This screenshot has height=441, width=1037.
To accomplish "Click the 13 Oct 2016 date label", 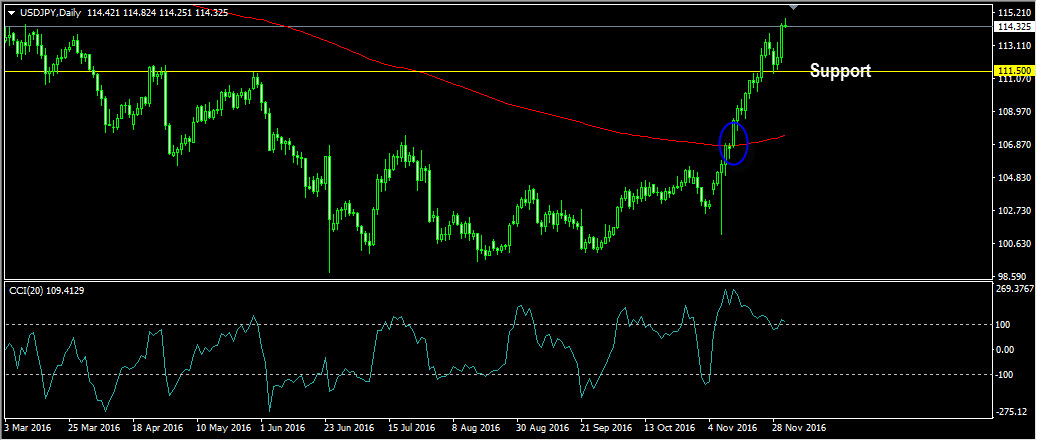I will [x=671, y=428].
